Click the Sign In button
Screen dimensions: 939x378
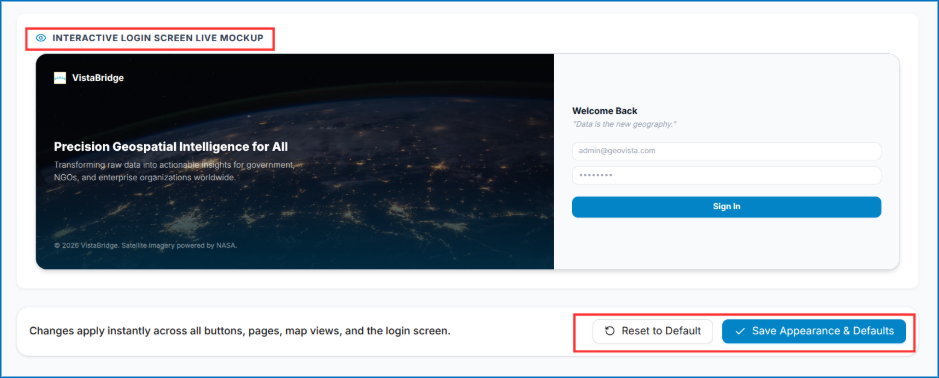pyautogui.click(x=726, y=207)
